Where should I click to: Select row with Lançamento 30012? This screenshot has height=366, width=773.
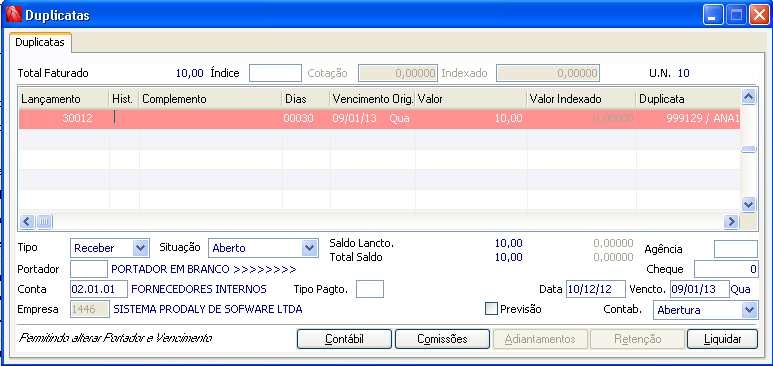[x=379, y=119]
